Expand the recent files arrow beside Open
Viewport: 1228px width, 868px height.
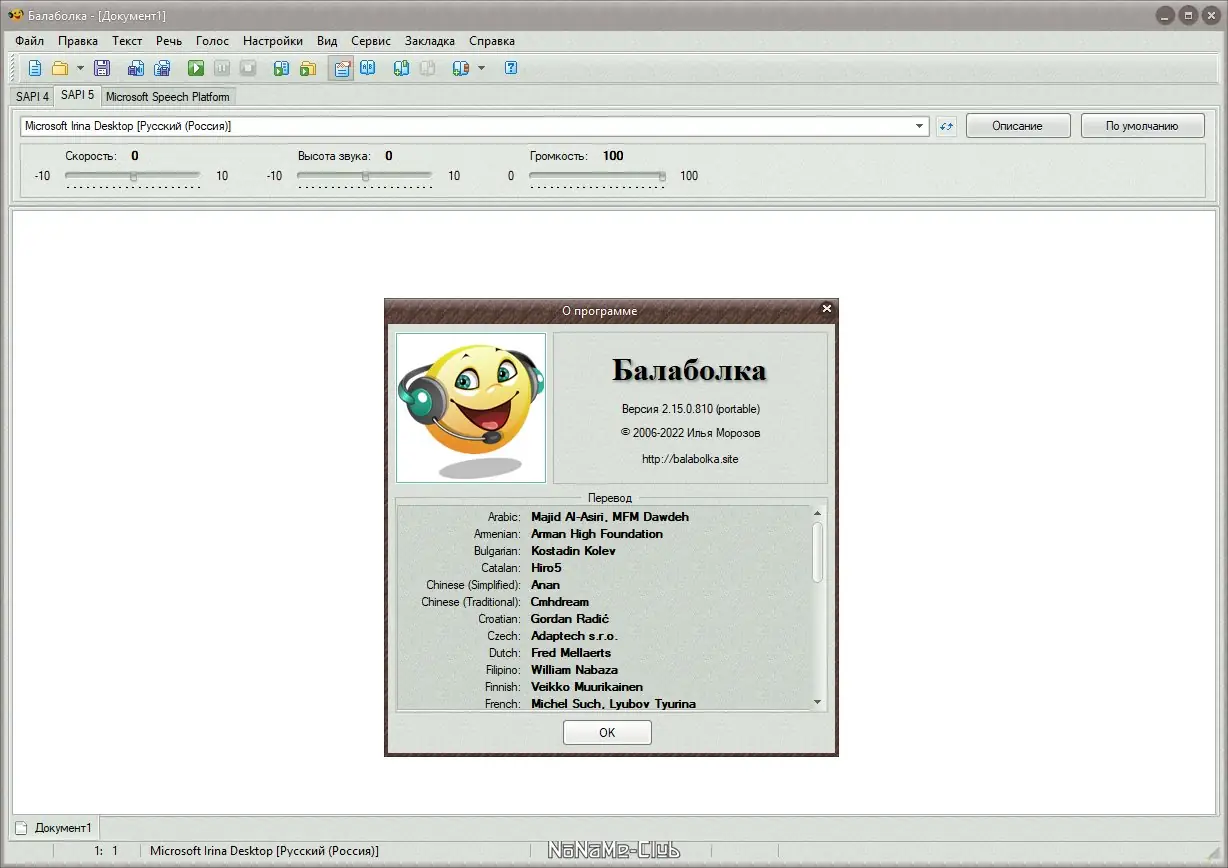point(80,68)
